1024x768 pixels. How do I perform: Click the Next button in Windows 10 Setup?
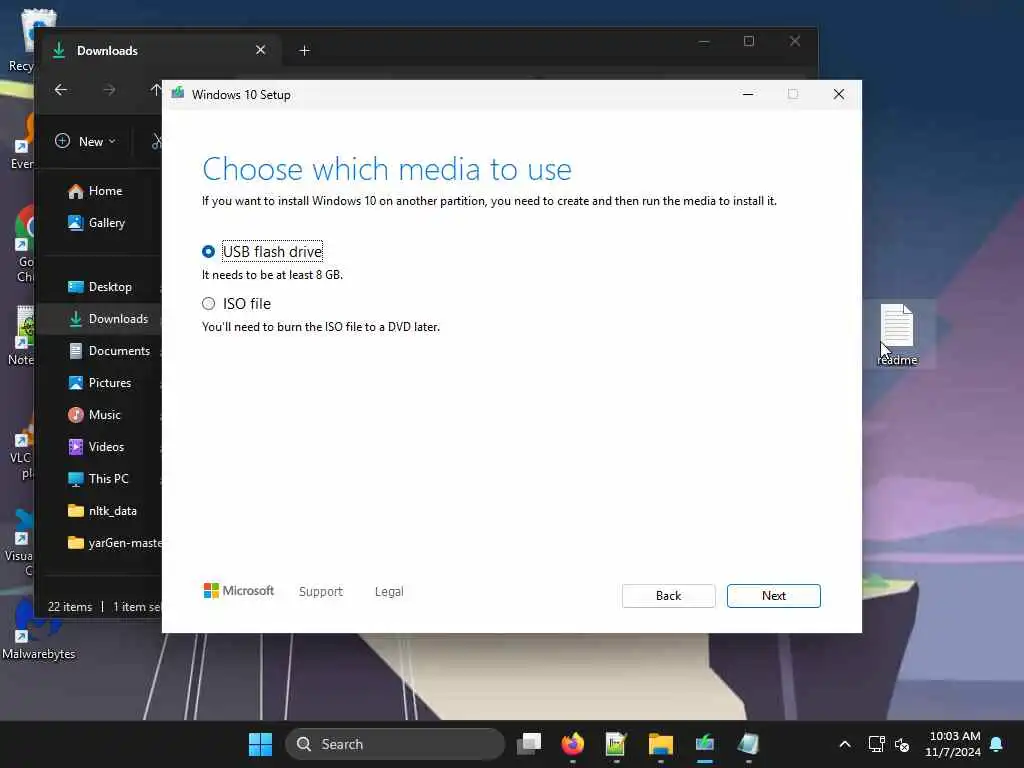coord(773,596)
